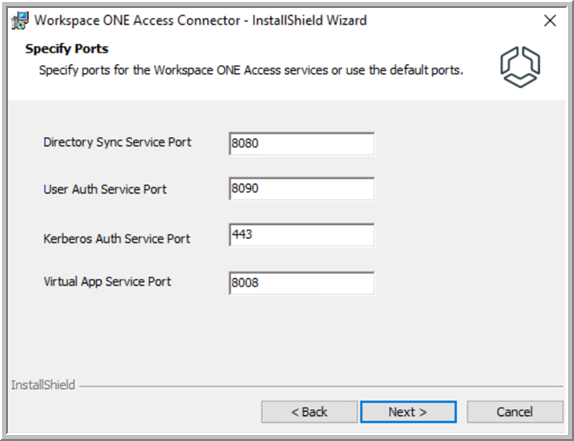Click the Virtual App Service Port label
Image resolution: width=574 pixels, height=441 pixels.
click(x=107, y=281)
